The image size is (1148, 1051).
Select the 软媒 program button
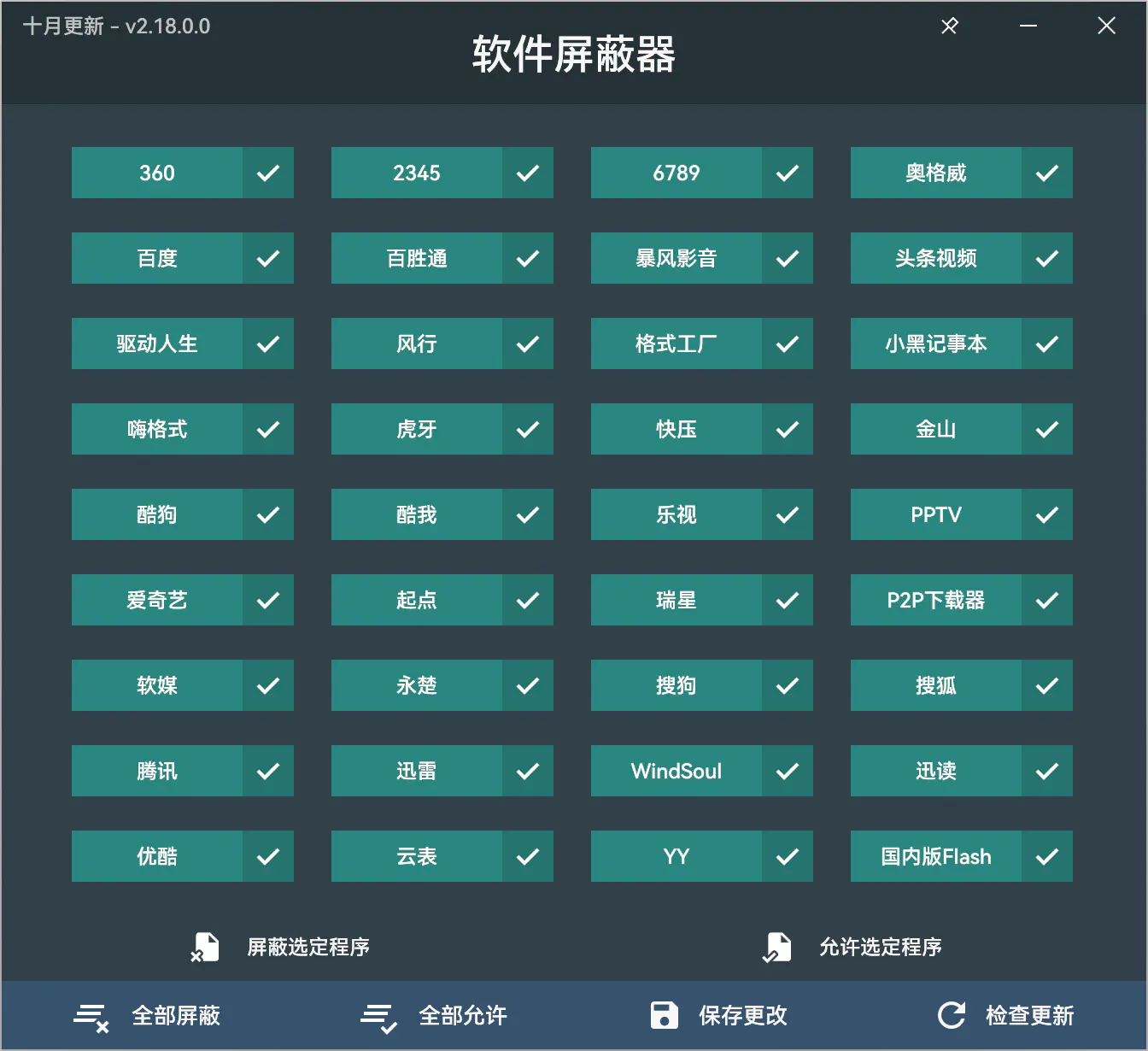click(157, 685)
